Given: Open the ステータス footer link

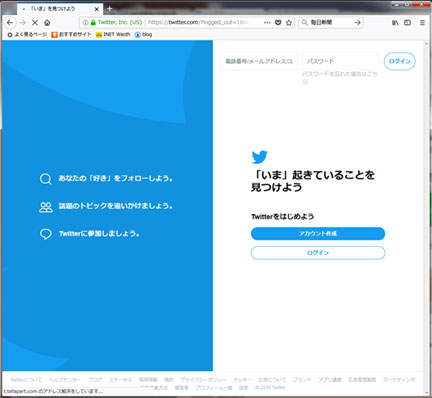Looking at the screenshot, I should [120, 380].
